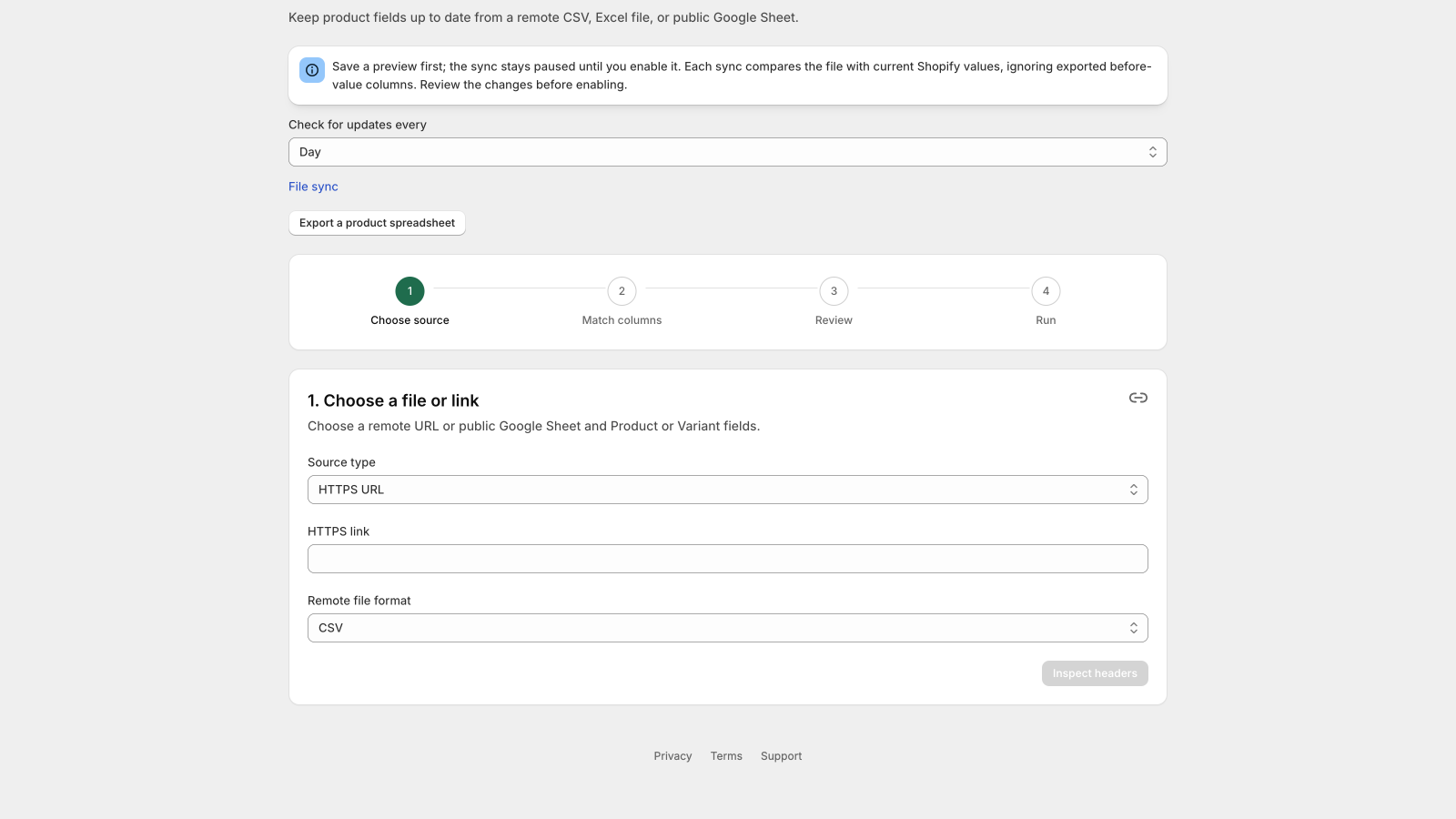Expand the Source type HTTPS URL dropdown
Image resolution: width=1456 pixels, height=819 pixels.
pyautogui.click(x=728, y=490)
